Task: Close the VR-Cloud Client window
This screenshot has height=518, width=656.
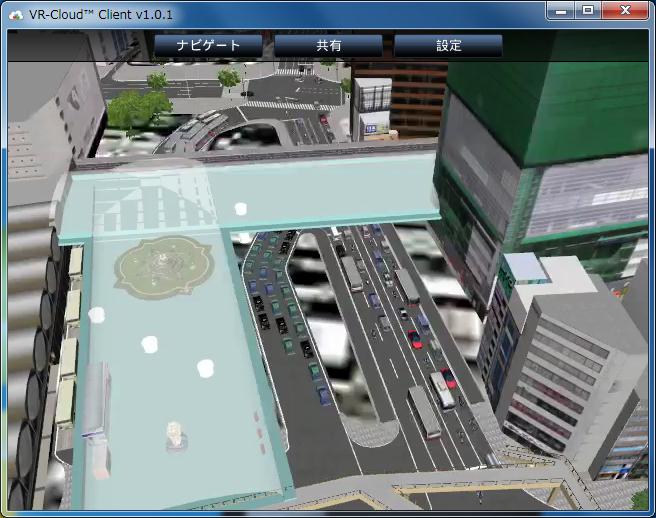Action: [625, 10]
